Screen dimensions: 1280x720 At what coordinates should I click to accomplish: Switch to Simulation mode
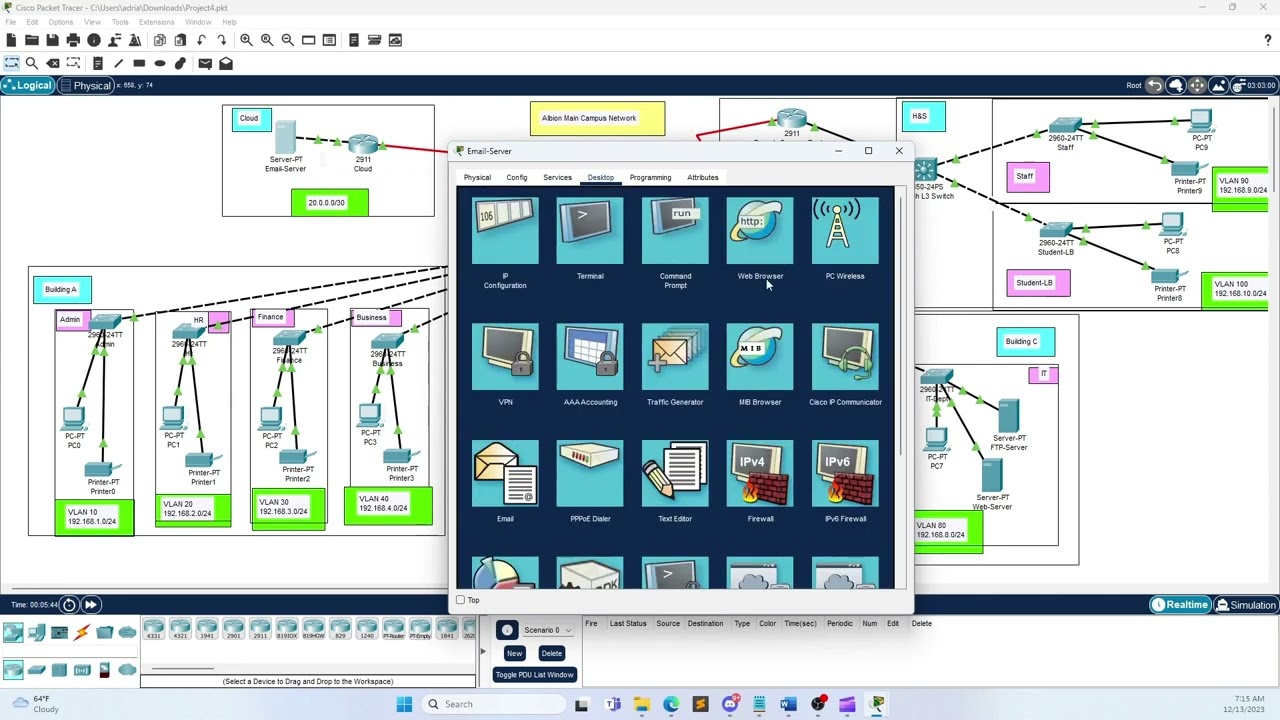pyautogui.click(x=1246, y=605)
